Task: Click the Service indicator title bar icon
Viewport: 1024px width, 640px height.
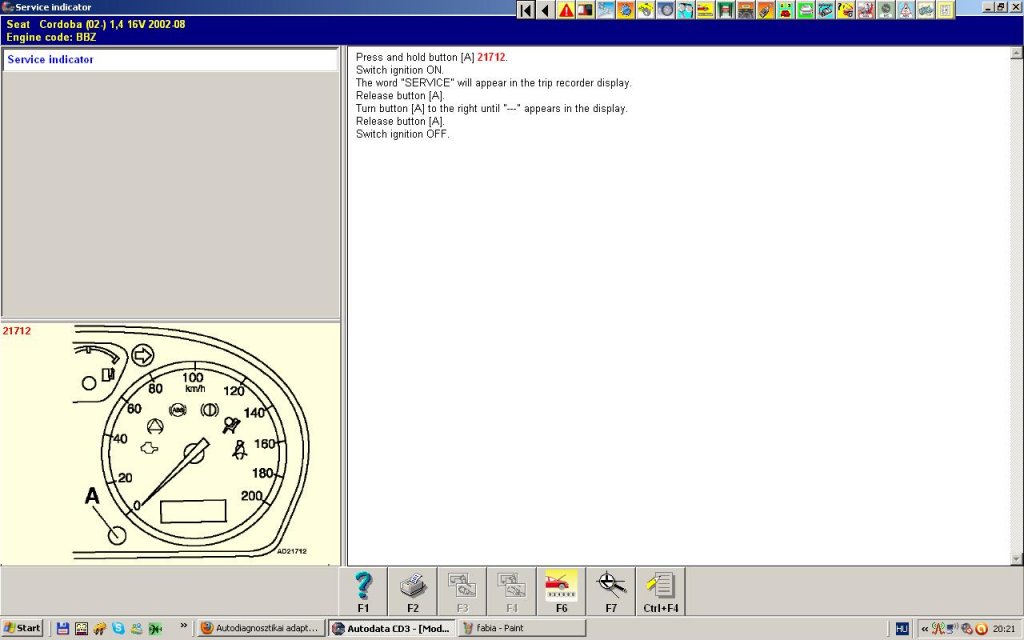Action: point(8,7)
